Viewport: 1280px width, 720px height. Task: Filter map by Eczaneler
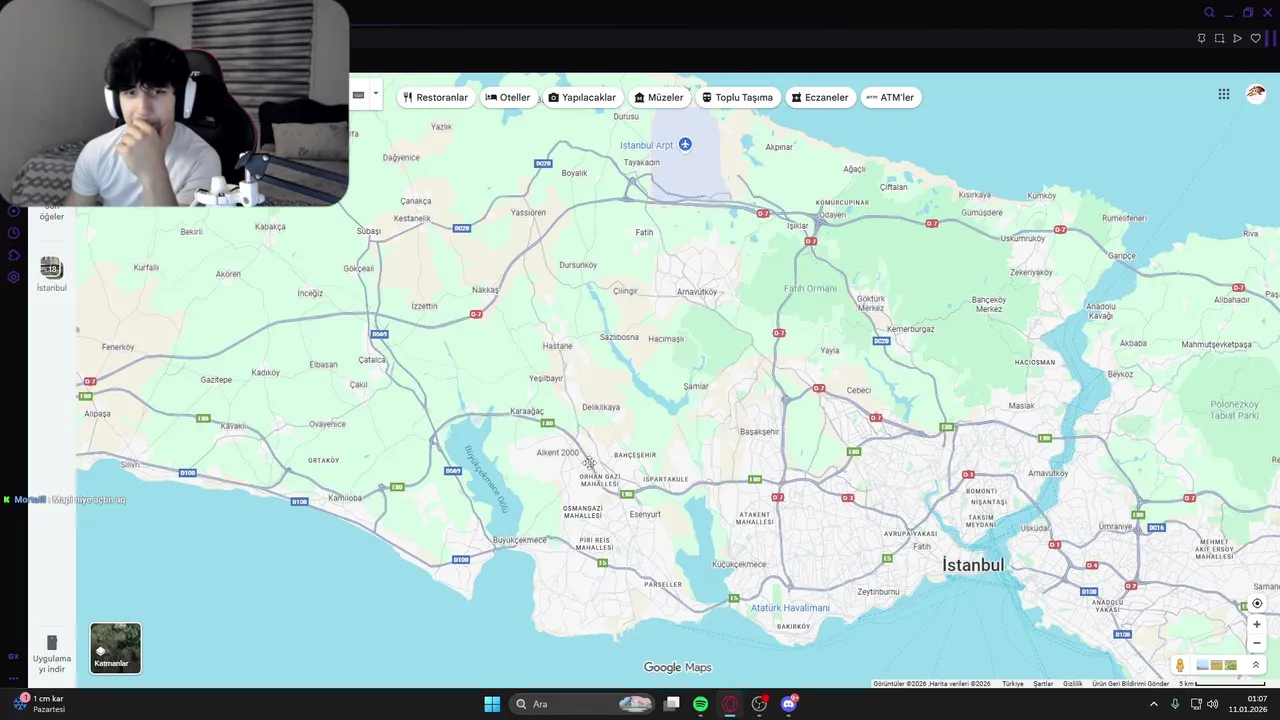(820, 97)
